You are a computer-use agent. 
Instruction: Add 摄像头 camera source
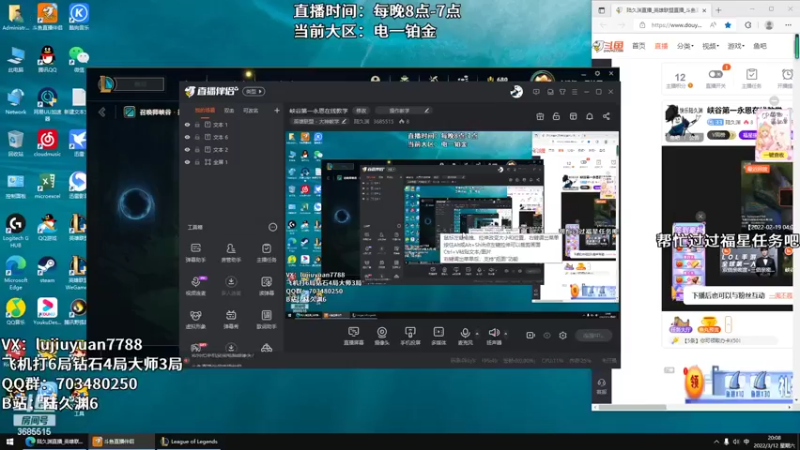(x=382, y=336)
